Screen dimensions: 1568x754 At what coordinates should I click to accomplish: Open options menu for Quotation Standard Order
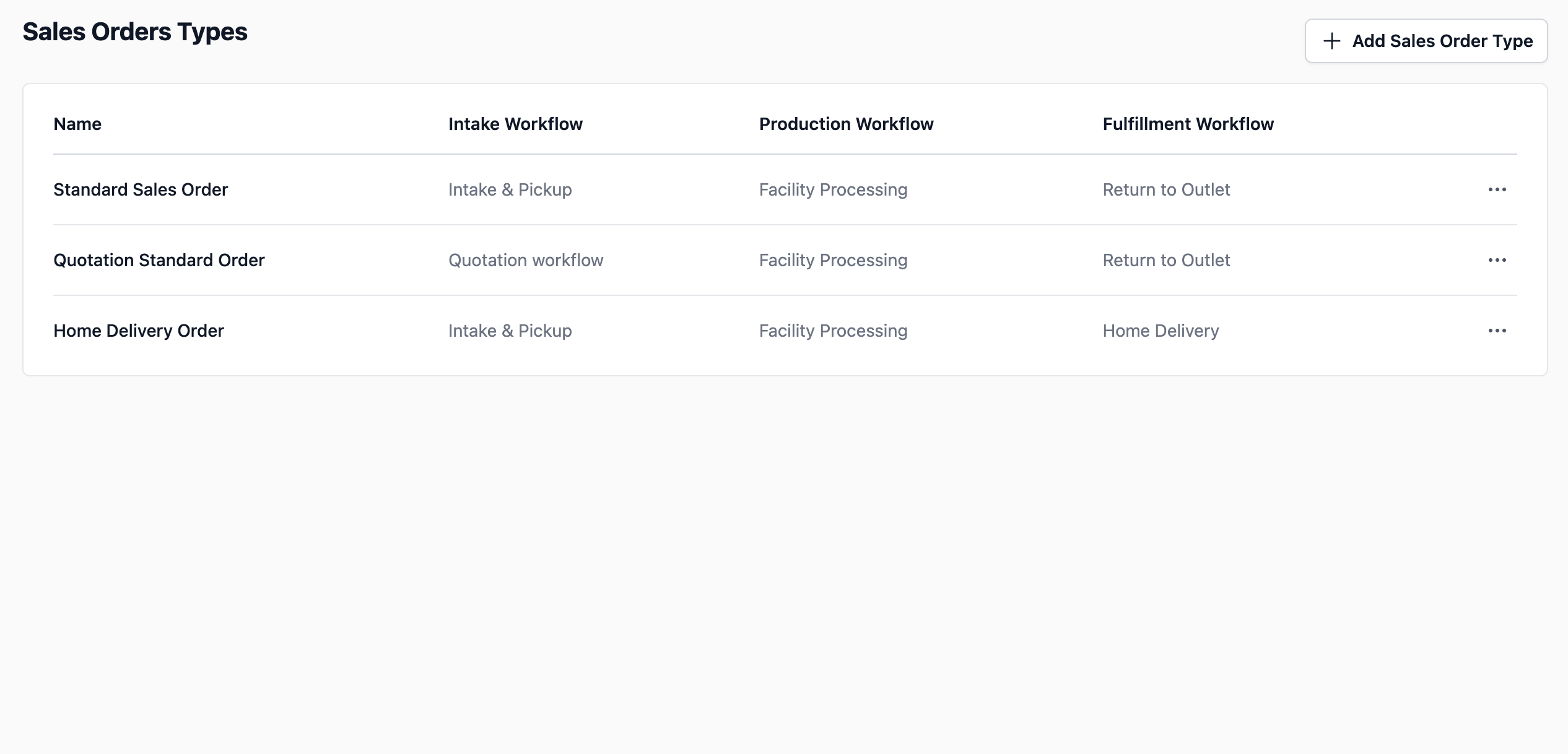1497,260
